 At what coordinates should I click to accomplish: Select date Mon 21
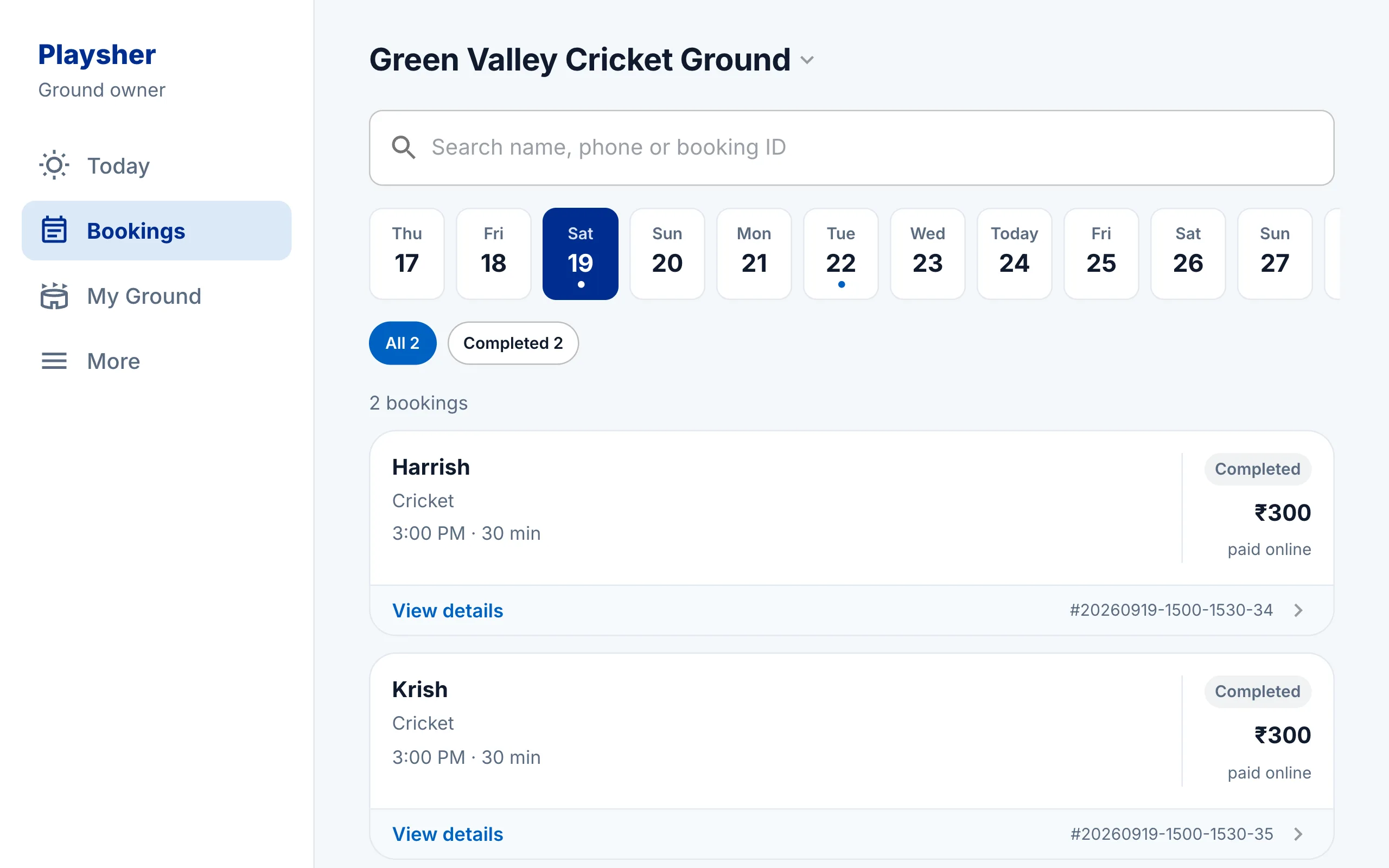click(754, 253)
